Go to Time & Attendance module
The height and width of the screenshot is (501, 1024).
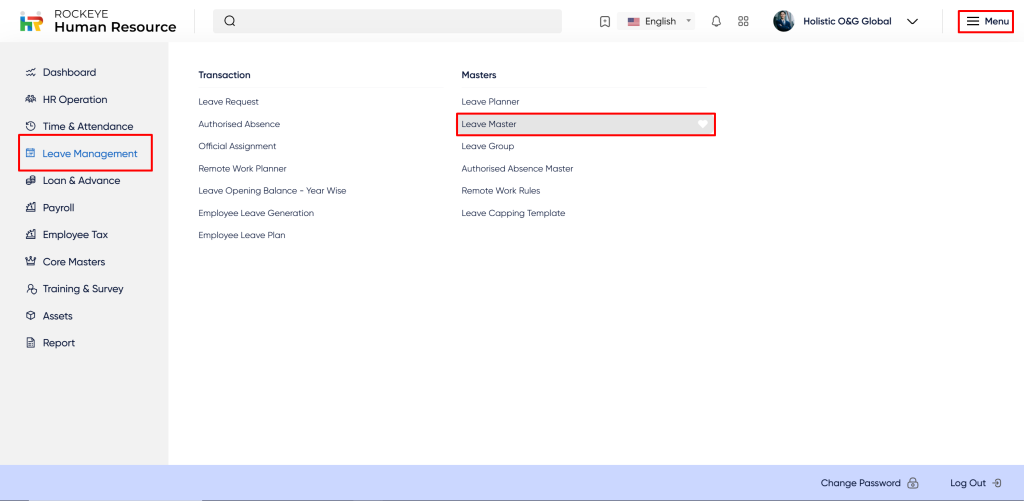point(87,126)
